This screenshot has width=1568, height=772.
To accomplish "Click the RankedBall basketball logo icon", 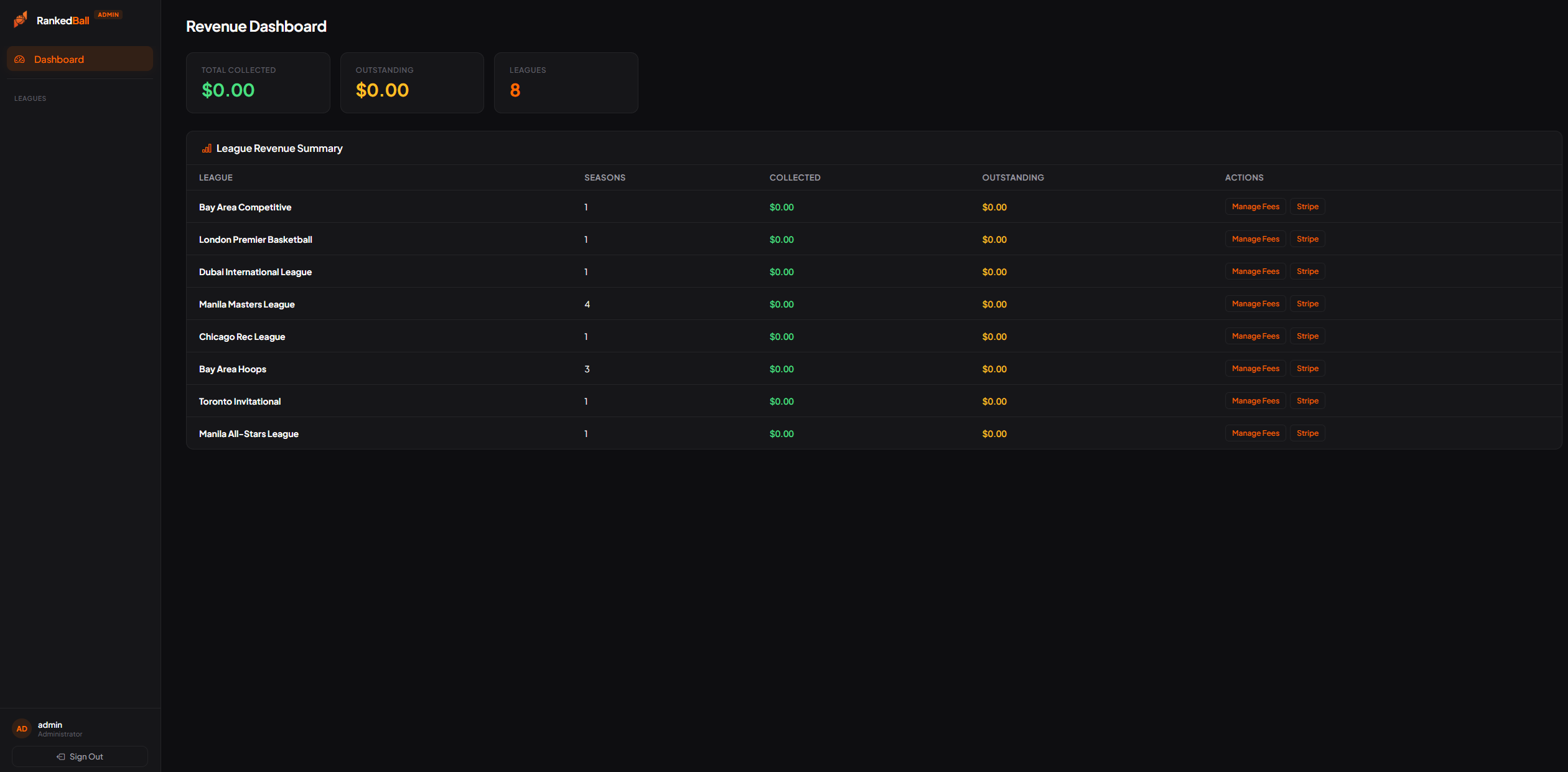I will [21, 19].
